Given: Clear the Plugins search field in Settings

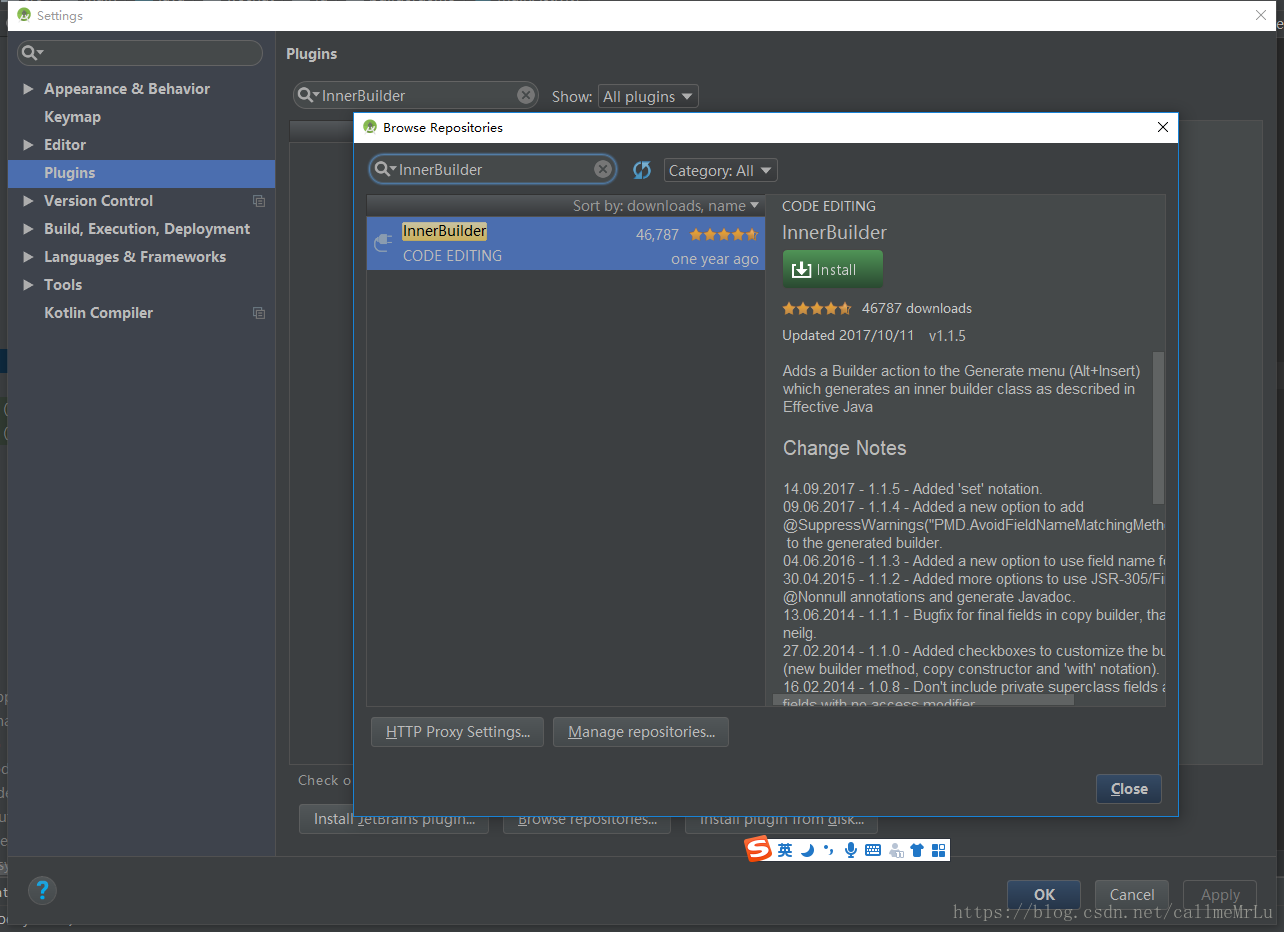Looking at the screenshot, I should click(526, 95).
